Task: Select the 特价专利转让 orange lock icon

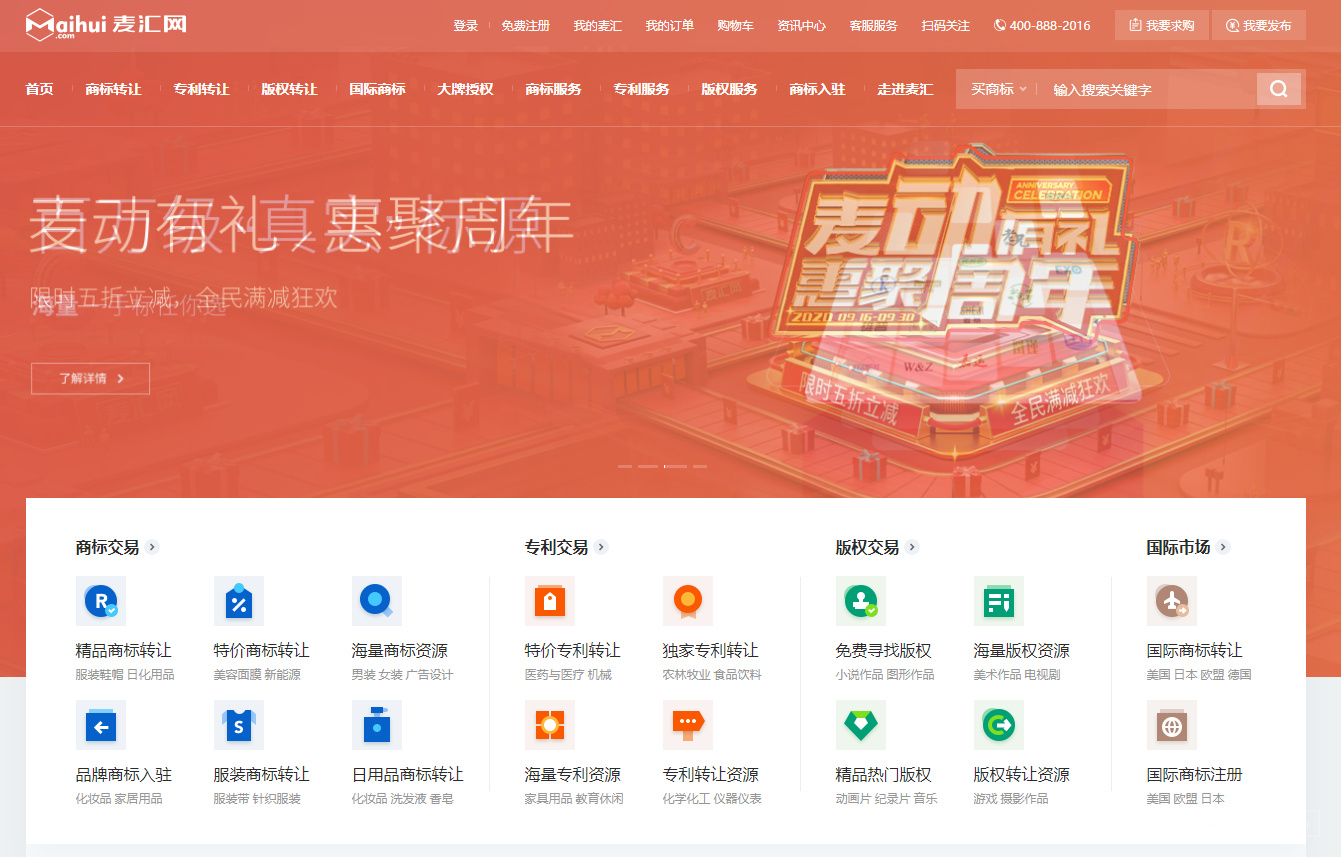Action: (x=549, y=601)
